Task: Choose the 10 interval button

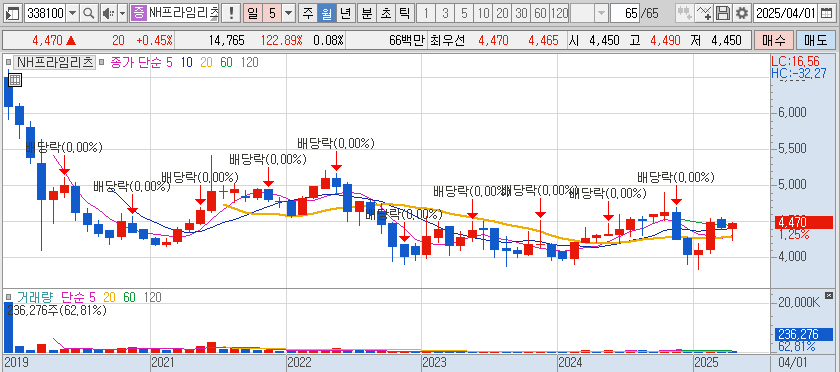Action: pyautogui.click(x=483, y=13)
